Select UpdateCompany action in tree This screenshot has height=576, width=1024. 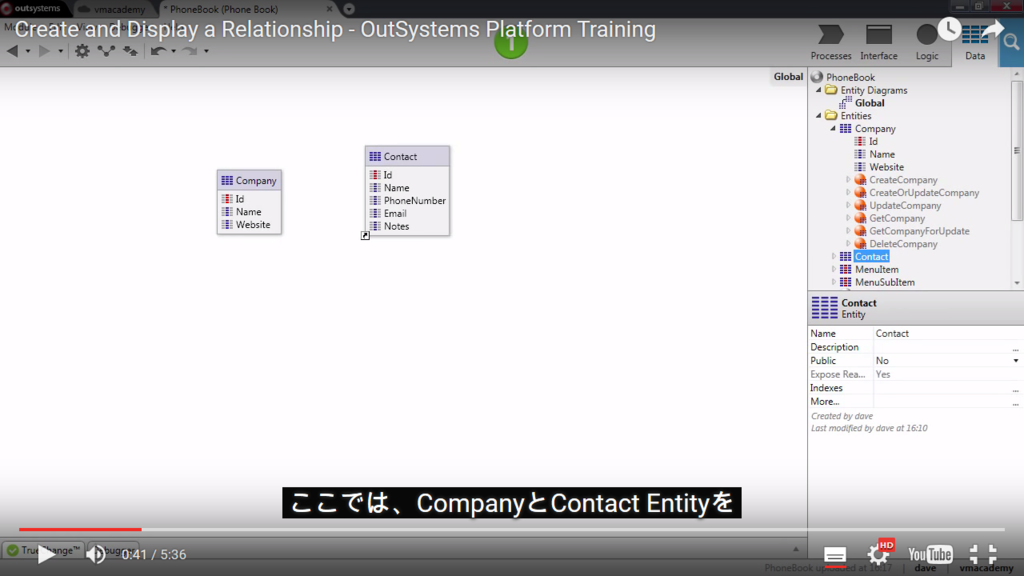[x=904, y=206]
